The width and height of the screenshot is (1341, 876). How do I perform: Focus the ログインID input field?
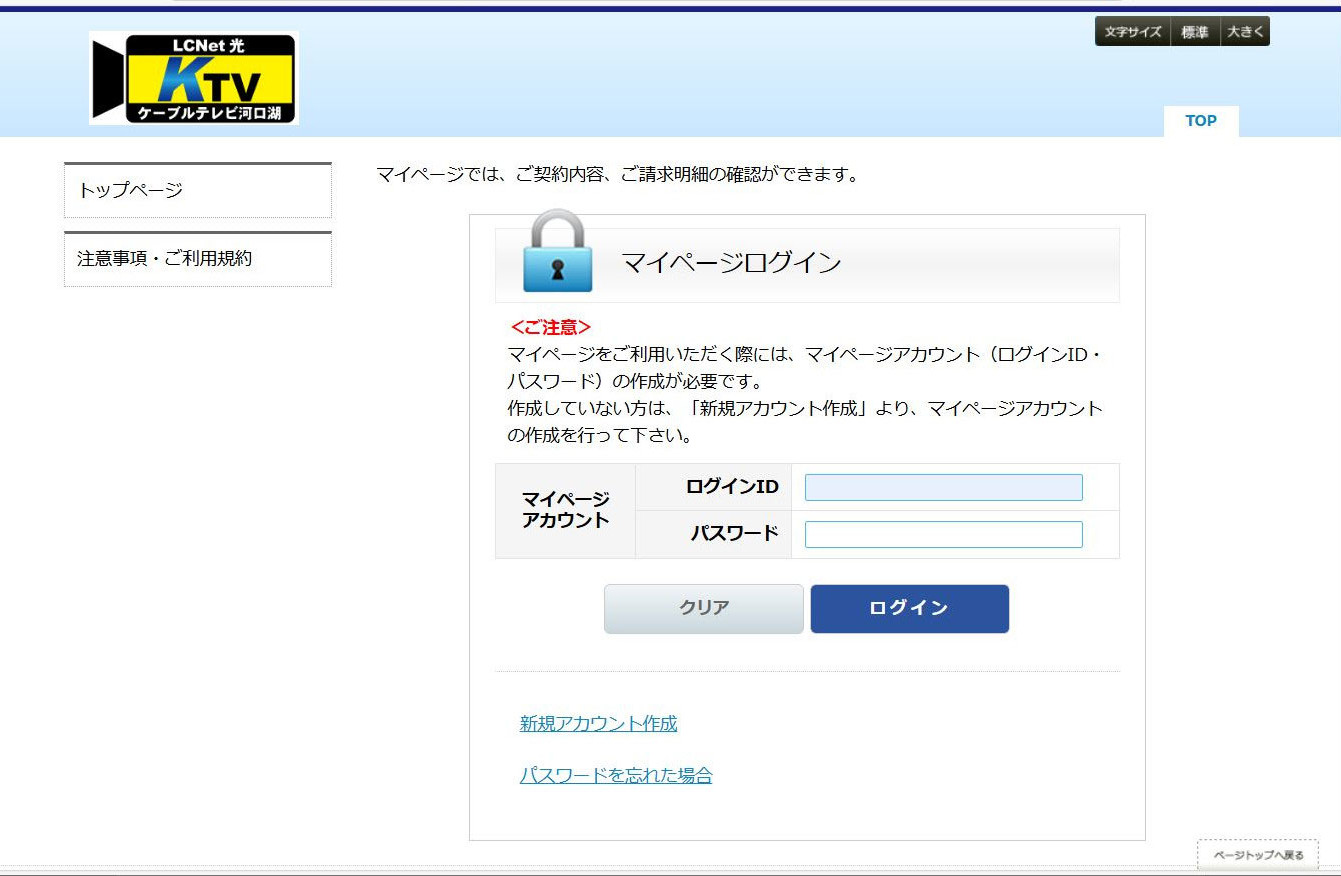(x=943, y=487)
